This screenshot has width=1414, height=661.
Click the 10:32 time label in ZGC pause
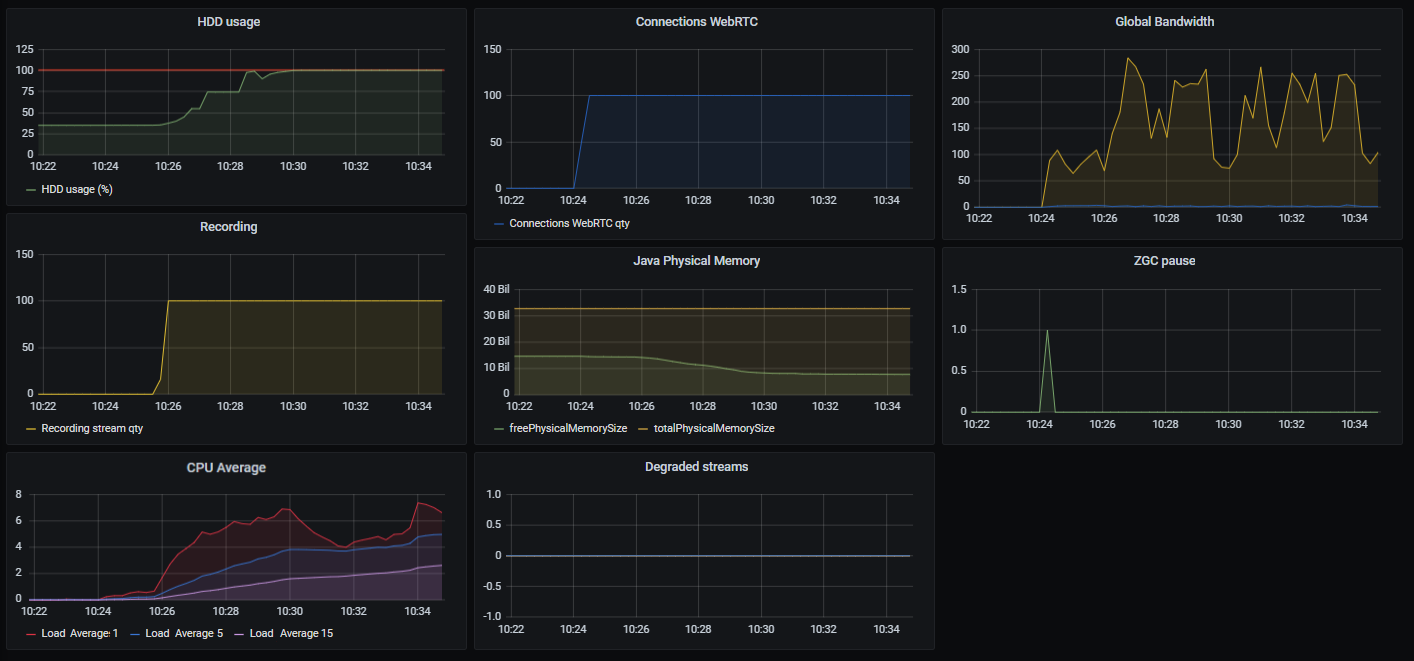click(1291, 425)
